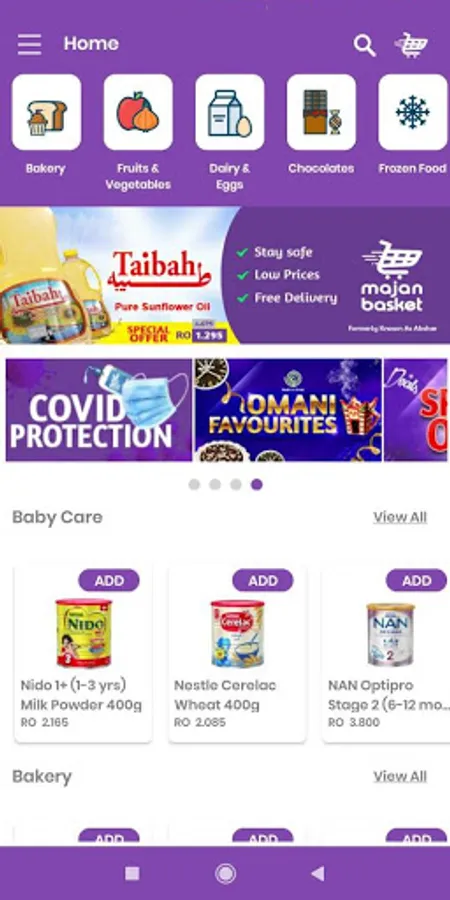Image resolution: width=450 pixels, height=900 pixels.
Task: View All Bakery products
Action: tap(400, 776)
